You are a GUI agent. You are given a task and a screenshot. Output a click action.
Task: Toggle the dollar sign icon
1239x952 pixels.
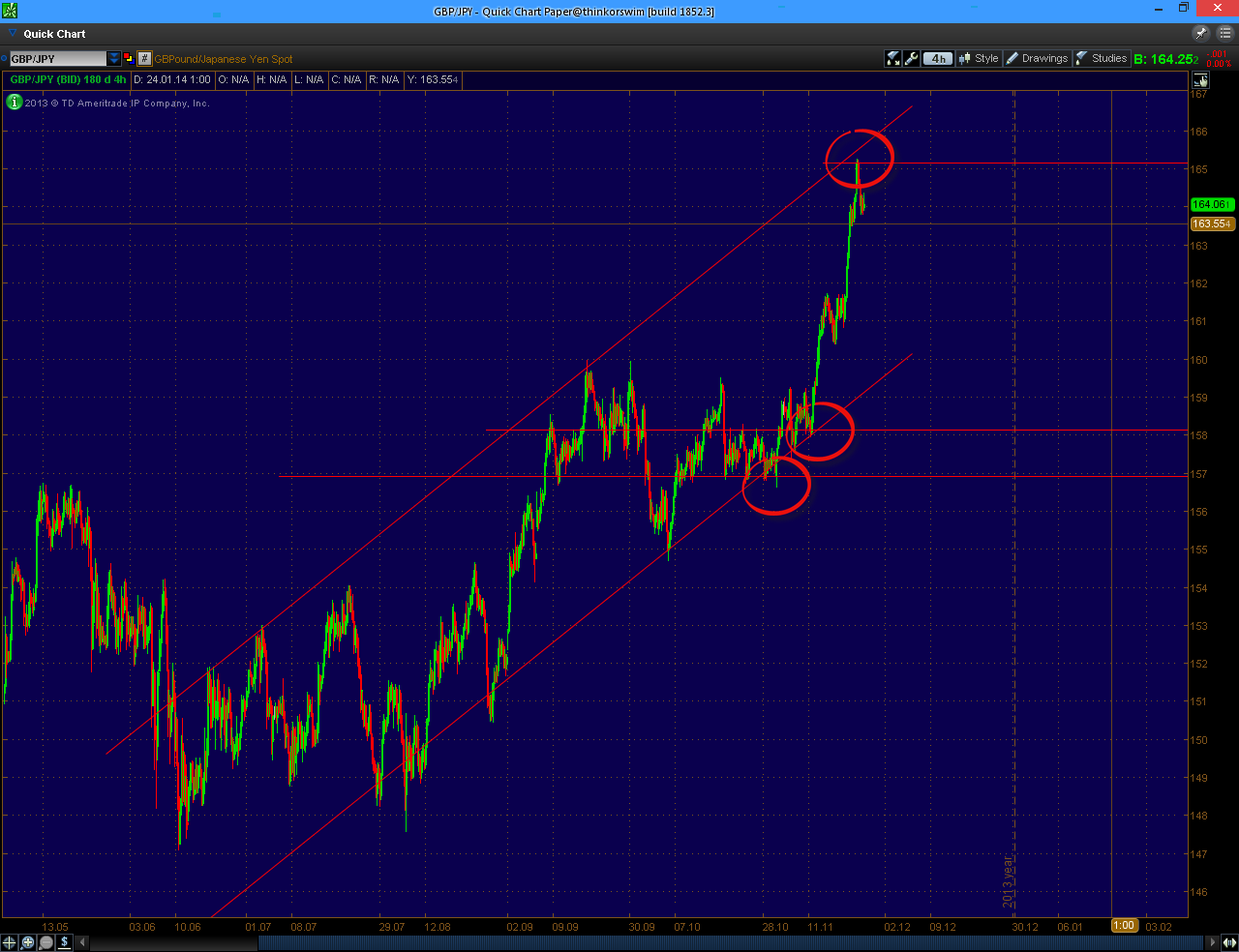click(x=65, y=942)
